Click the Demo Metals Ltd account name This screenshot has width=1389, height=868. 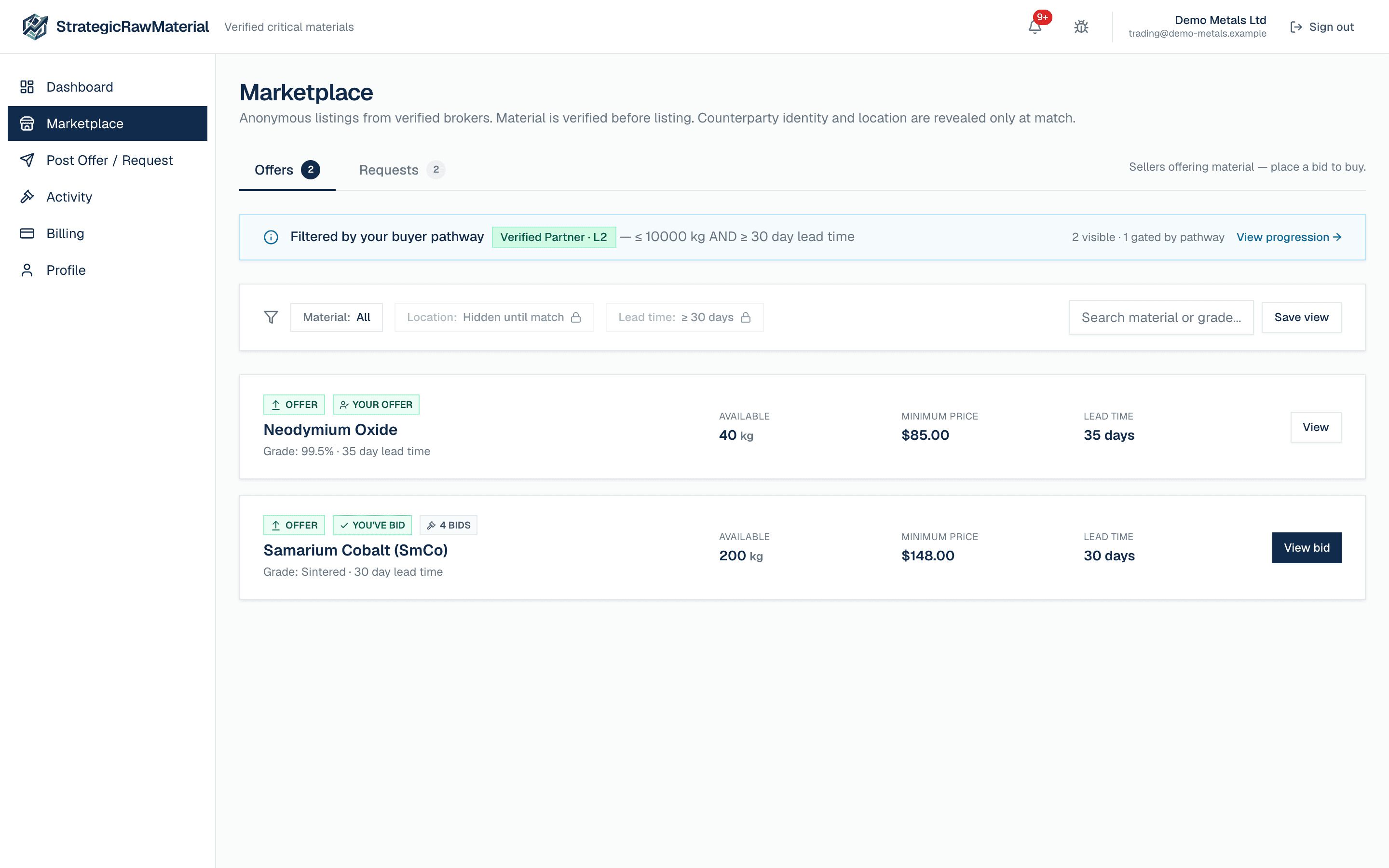click(1220, 20)
